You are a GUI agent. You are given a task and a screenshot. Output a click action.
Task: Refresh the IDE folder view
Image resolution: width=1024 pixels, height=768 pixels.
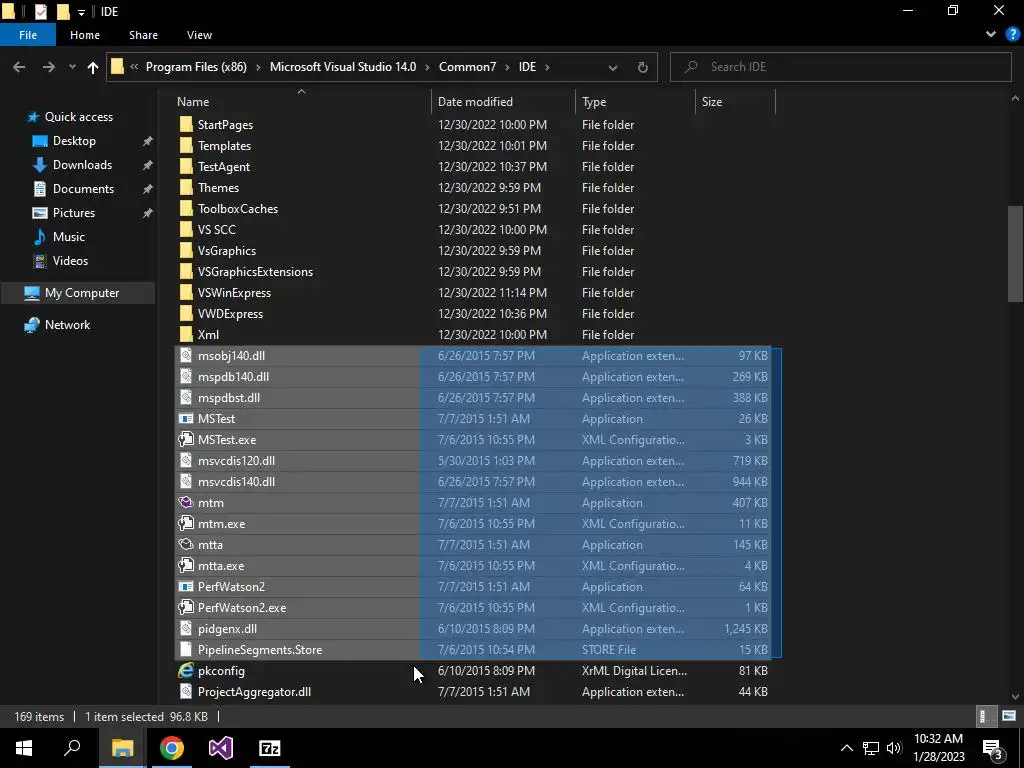pos(643,67)
